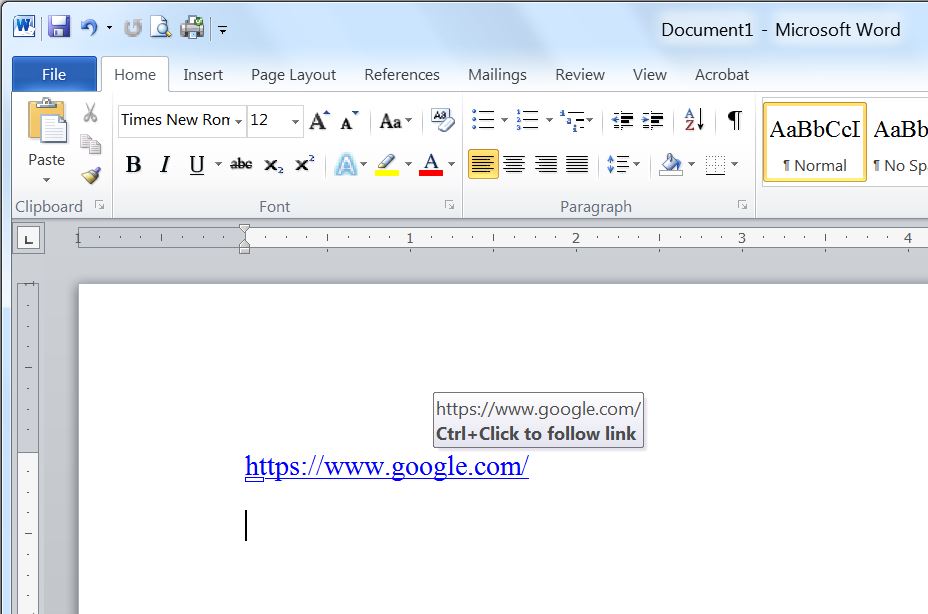Click the Redo icon
The height and width of the screenshot is (614, 928).
[133, 28]
